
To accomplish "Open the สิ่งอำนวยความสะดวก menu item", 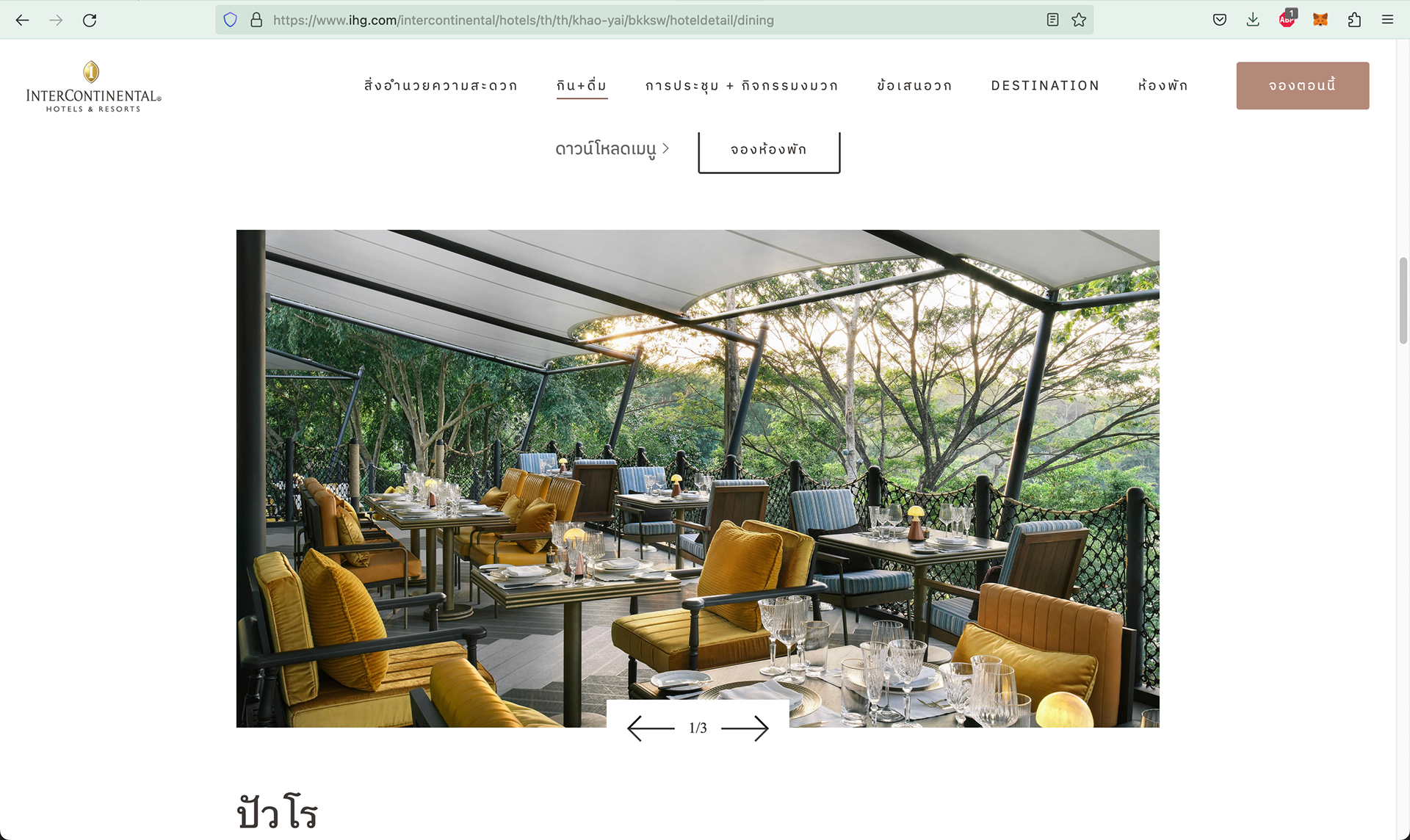I will [441, 86].
